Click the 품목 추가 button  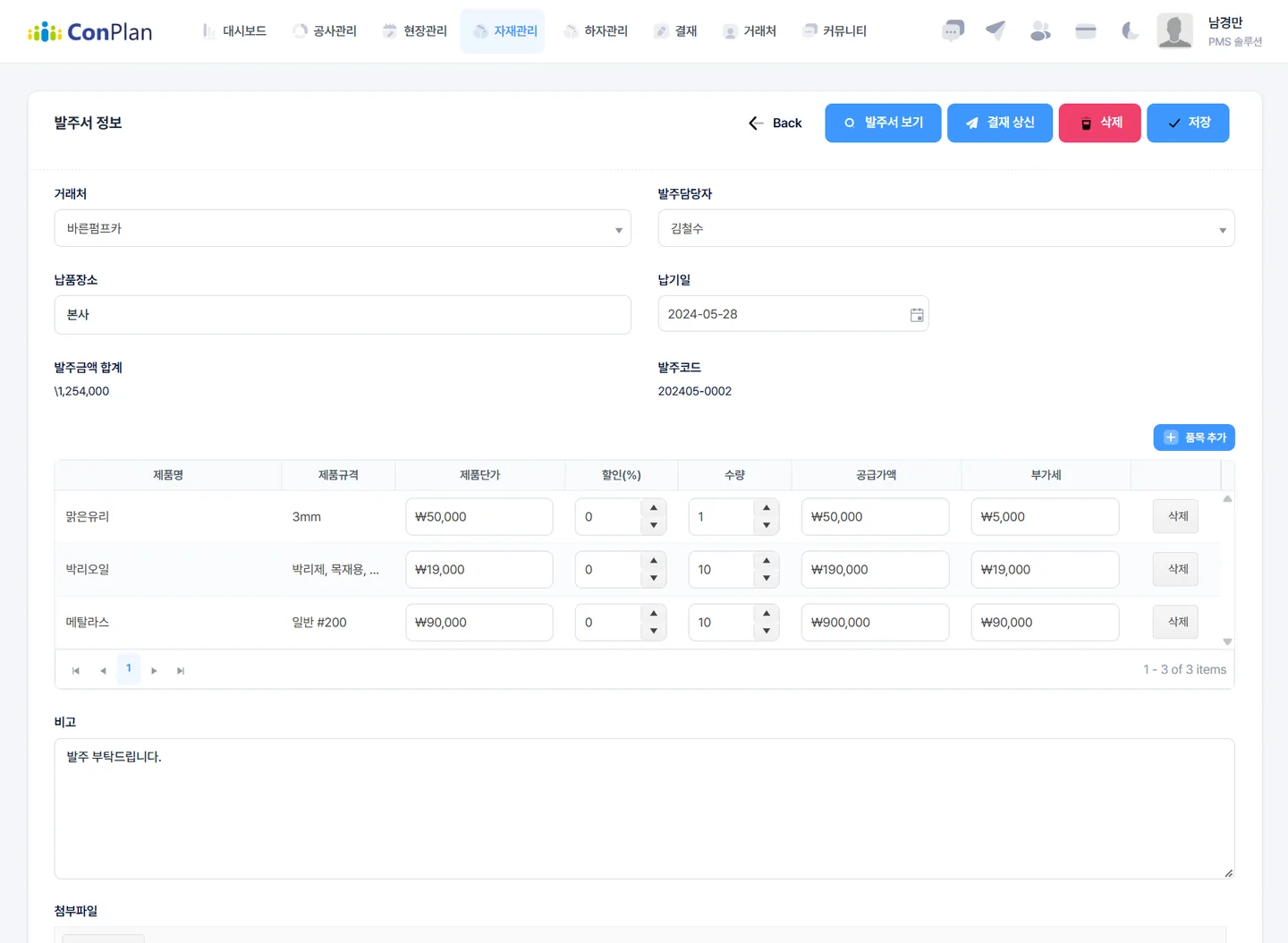1194,438
